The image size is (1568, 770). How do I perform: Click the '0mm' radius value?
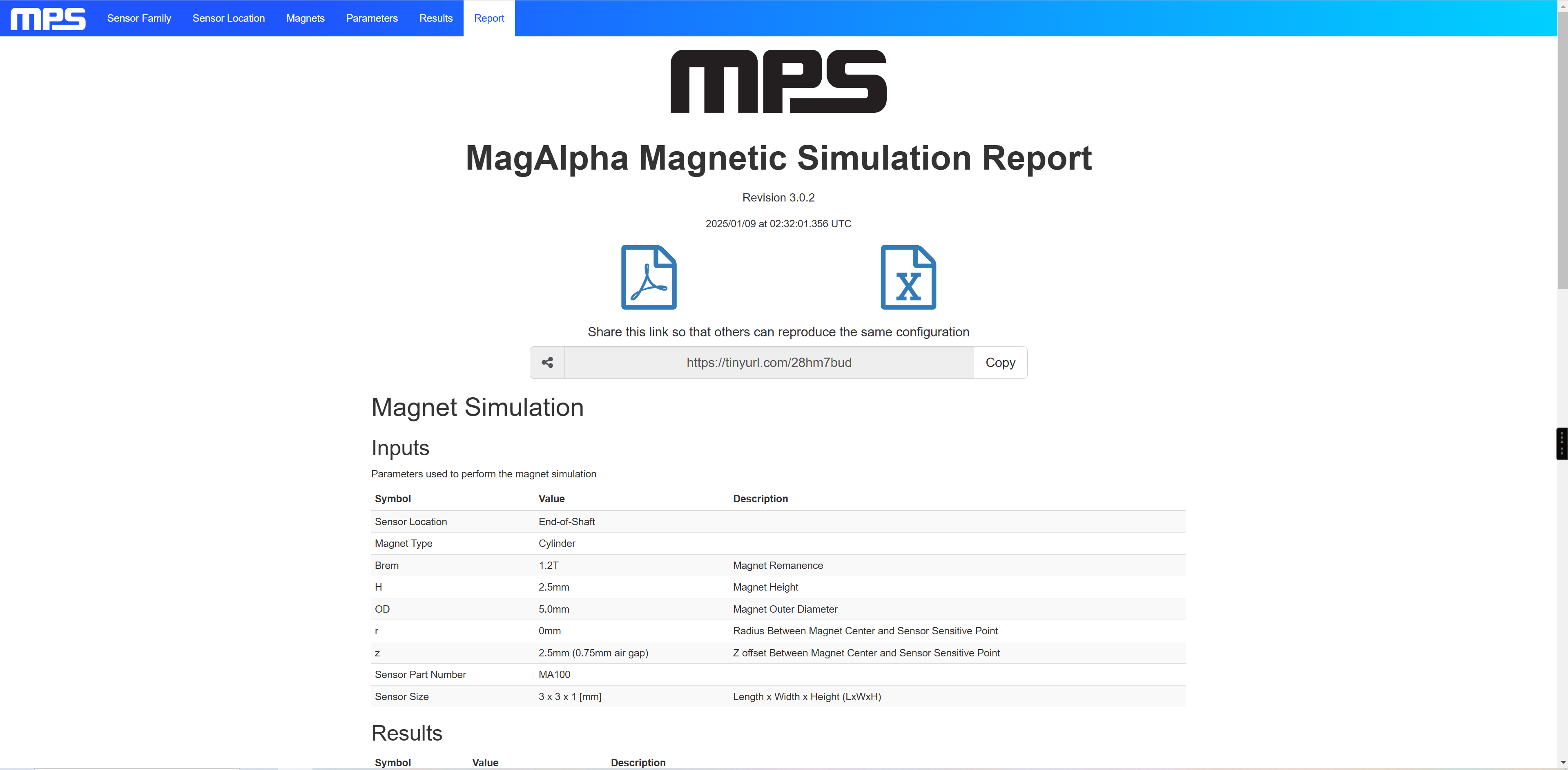click(549, 631)
